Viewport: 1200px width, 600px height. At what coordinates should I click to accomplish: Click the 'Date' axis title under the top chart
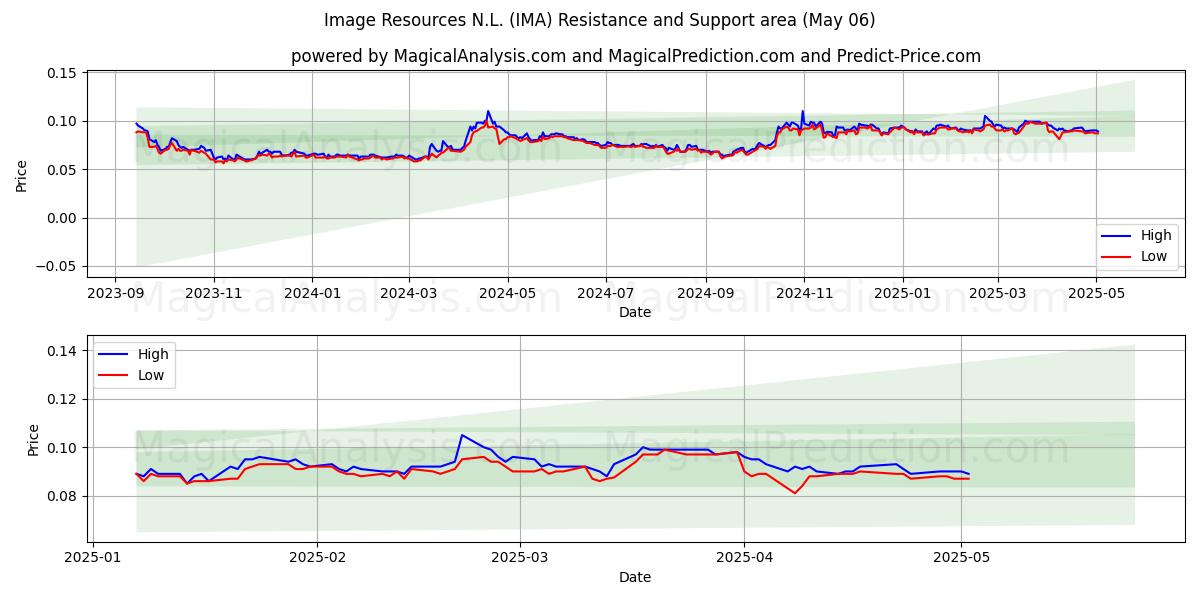tap(635, 312)
